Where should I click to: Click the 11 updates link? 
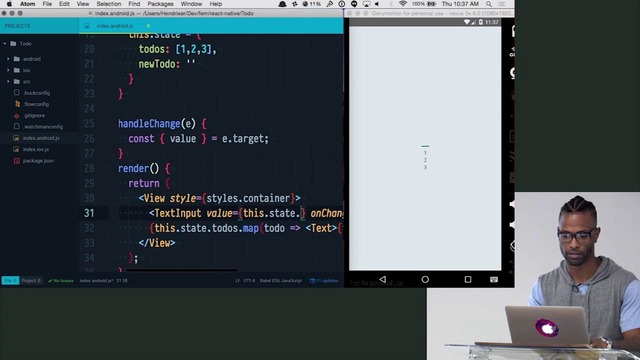(324, 281)
